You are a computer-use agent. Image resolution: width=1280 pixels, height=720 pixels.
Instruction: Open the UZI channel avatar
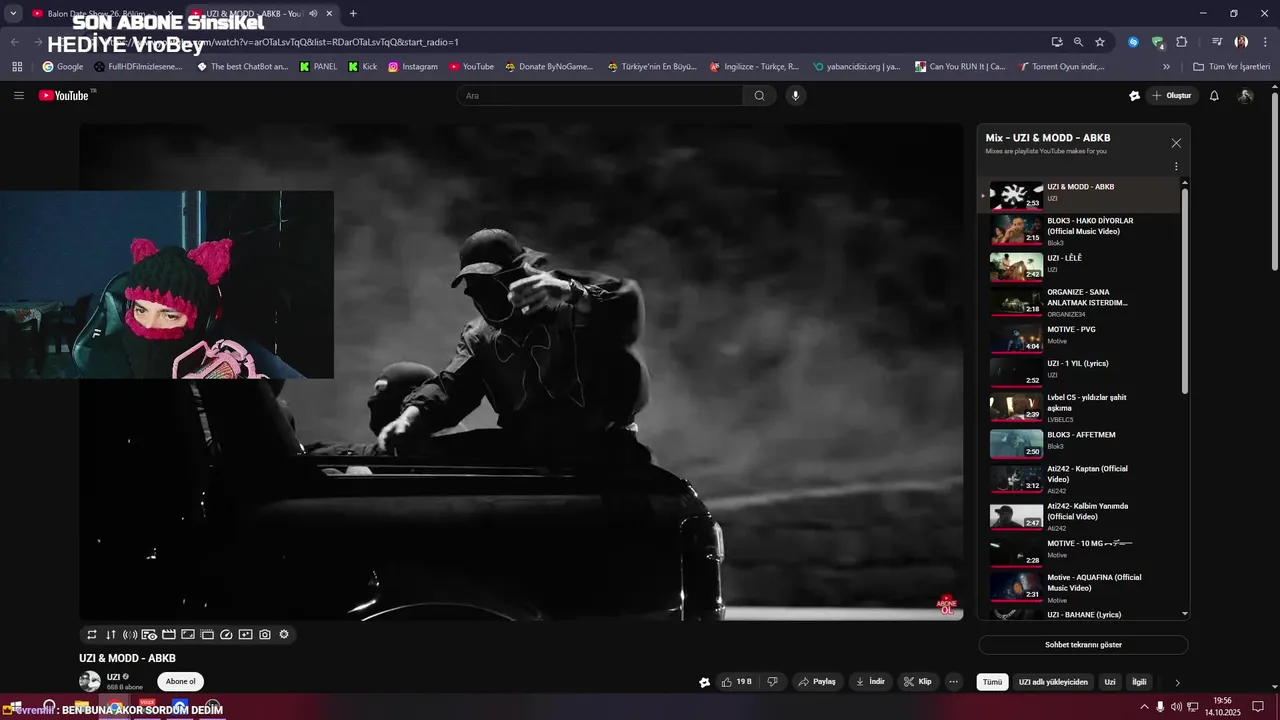coord(90,681)
